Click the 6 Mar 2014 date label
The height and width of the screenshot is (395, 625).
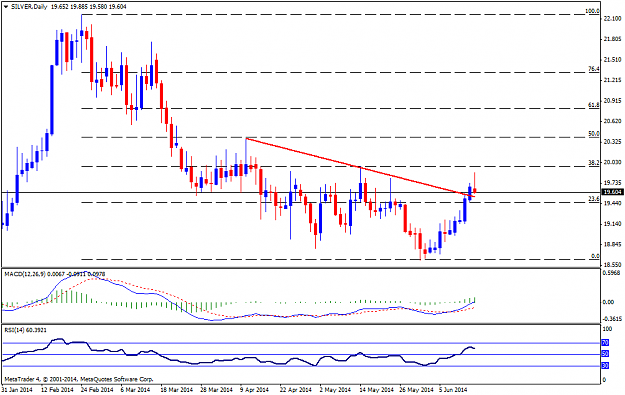(135, 389)
